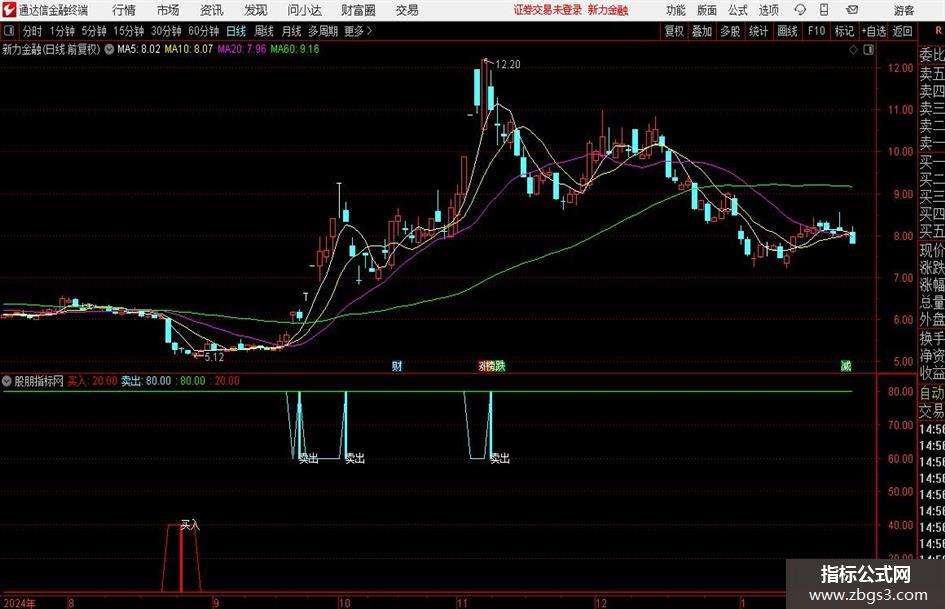Open the 公式 menu
Screen dimensions: 945x609
(x=737, y=10)
